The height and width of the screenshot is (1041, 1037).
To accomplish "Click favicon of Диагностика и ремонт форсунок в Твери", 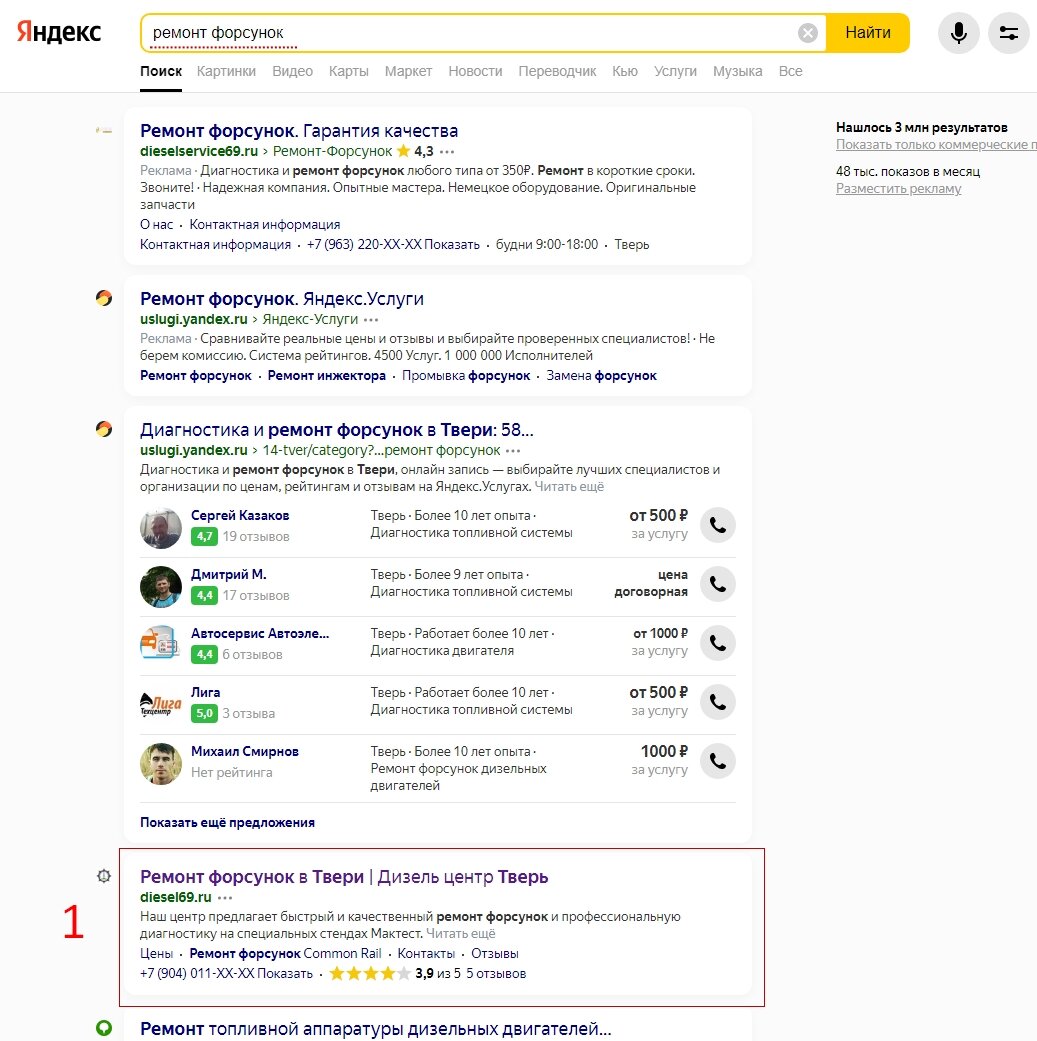I will click(104, 429).
